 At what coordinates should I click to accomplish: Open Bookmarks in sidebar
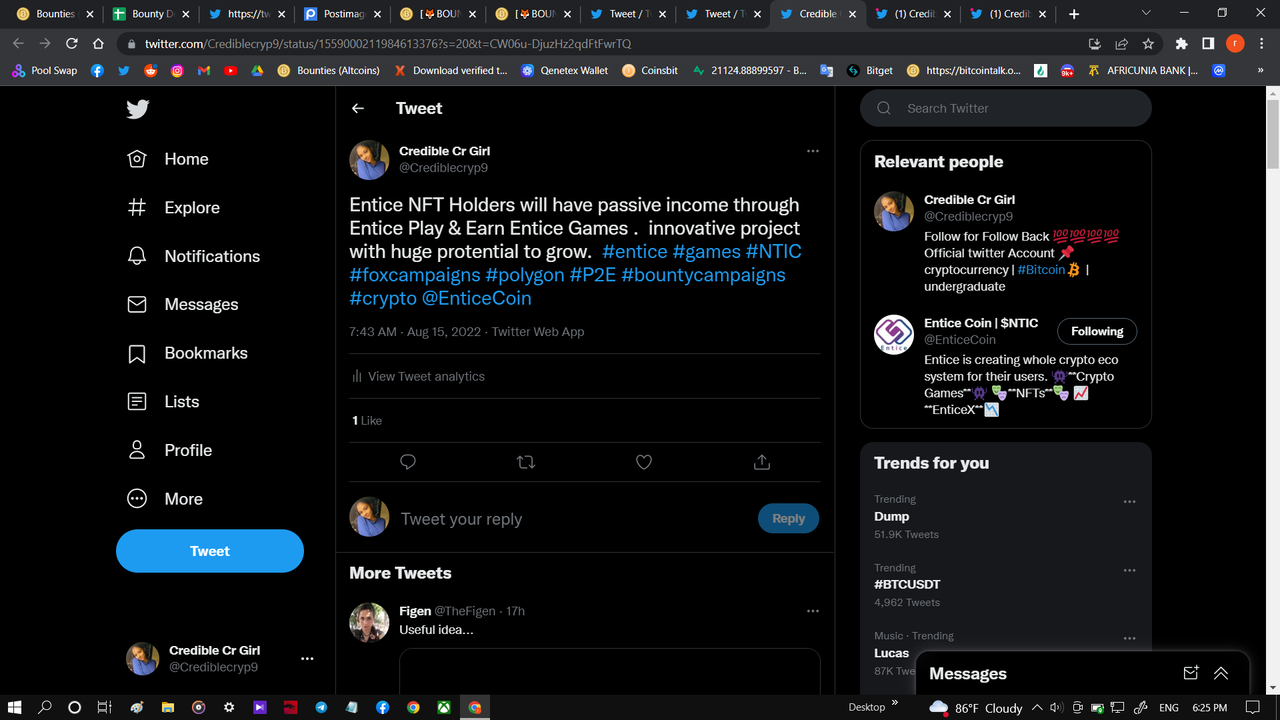(x=187, y=353)
